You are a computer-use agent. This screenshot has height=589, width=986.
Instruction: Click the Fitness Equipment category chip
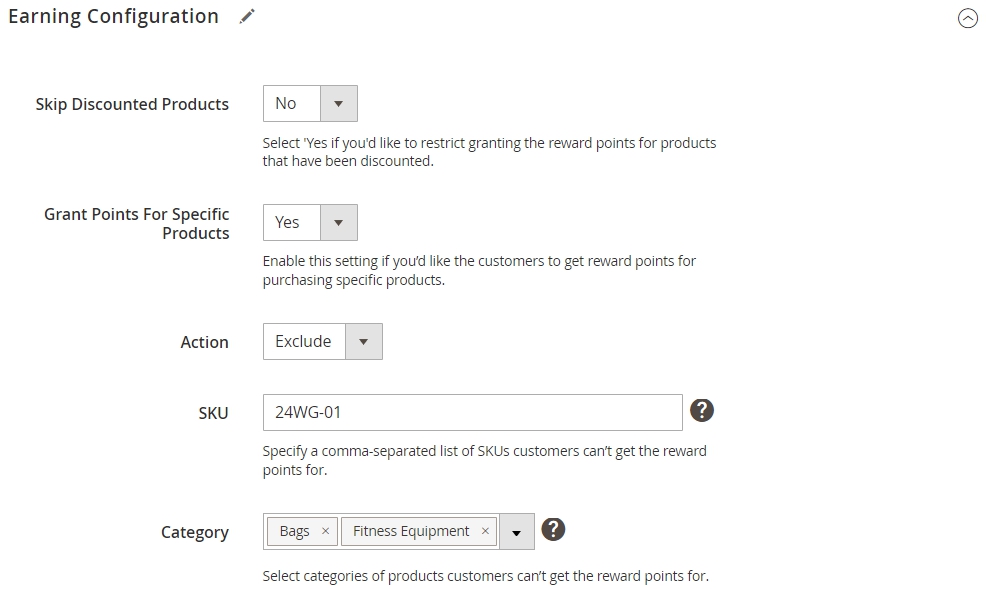click(419, 531)
